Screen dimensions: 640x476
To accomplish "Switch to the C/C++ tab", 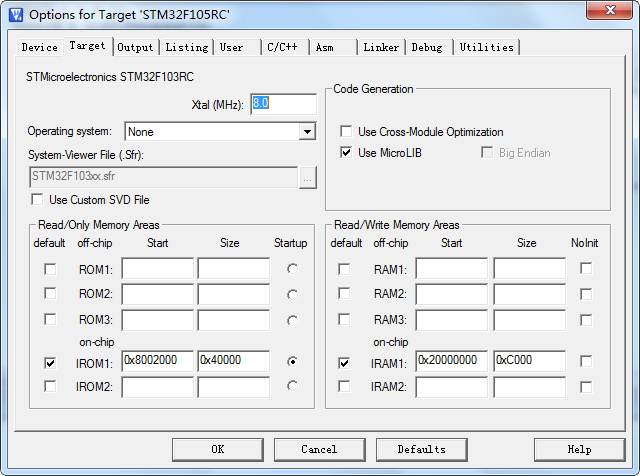I will (284, 47).
